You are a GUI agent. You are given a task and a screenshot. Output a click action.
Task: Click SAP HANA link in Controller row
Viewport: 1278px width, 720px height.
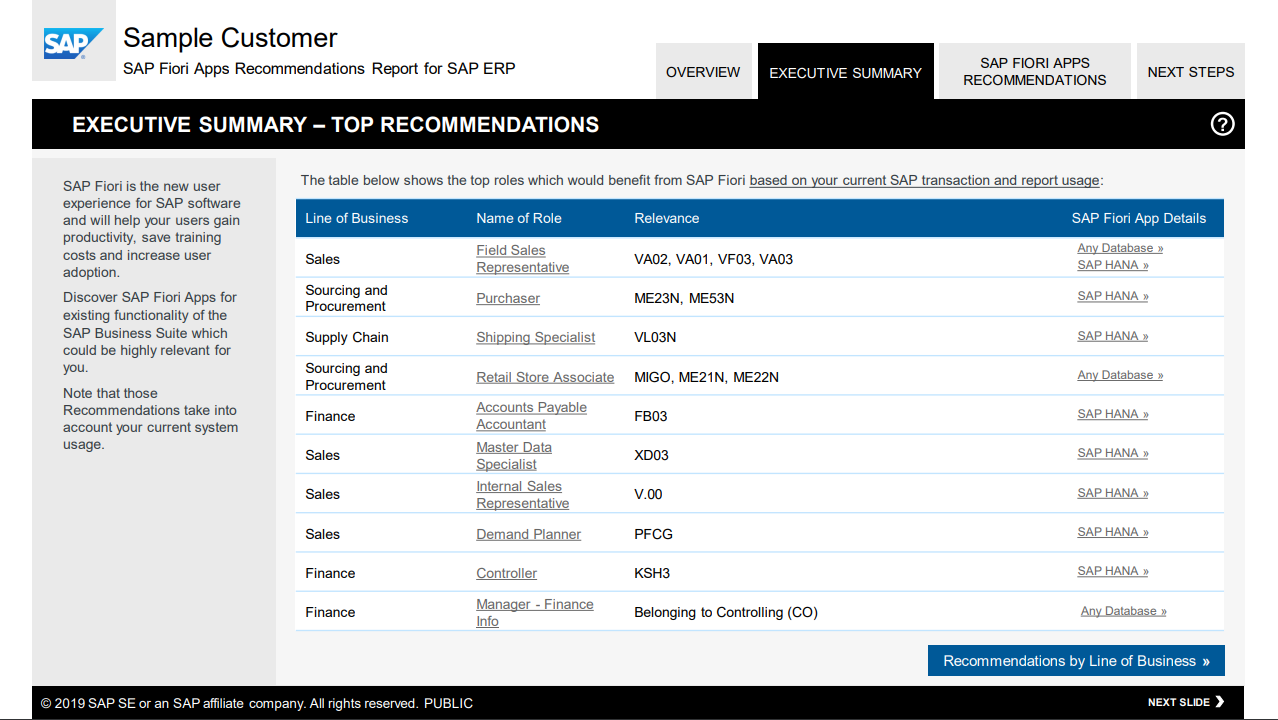click(1113, 571)
